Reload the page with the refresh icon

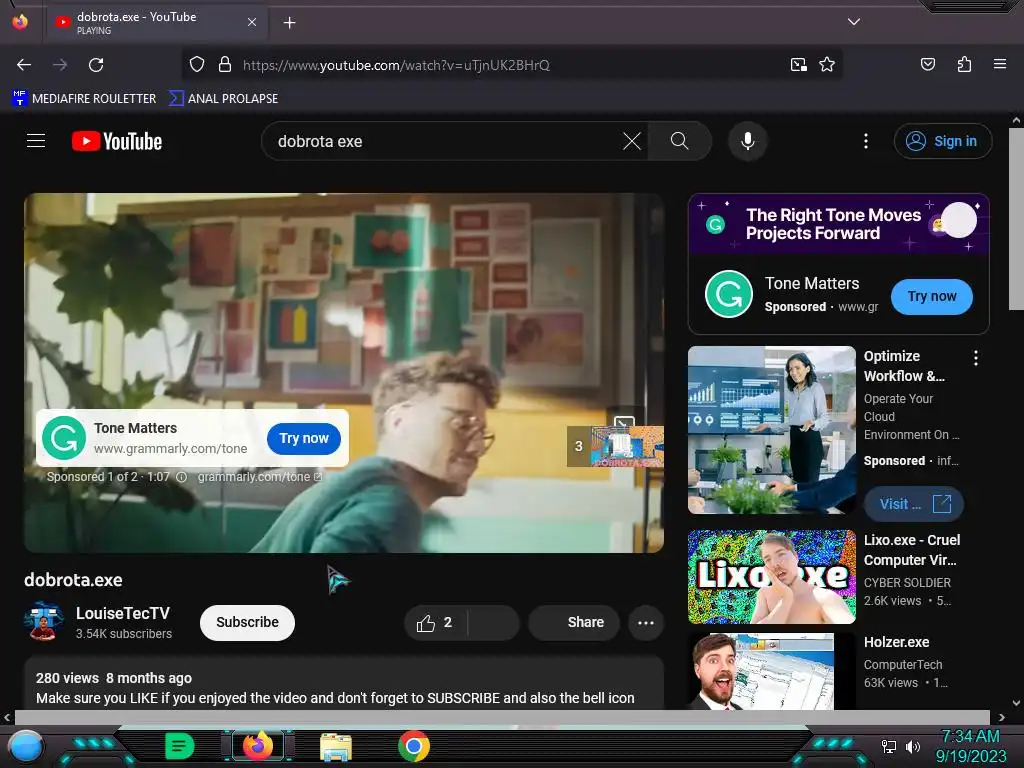coord(96,65)
